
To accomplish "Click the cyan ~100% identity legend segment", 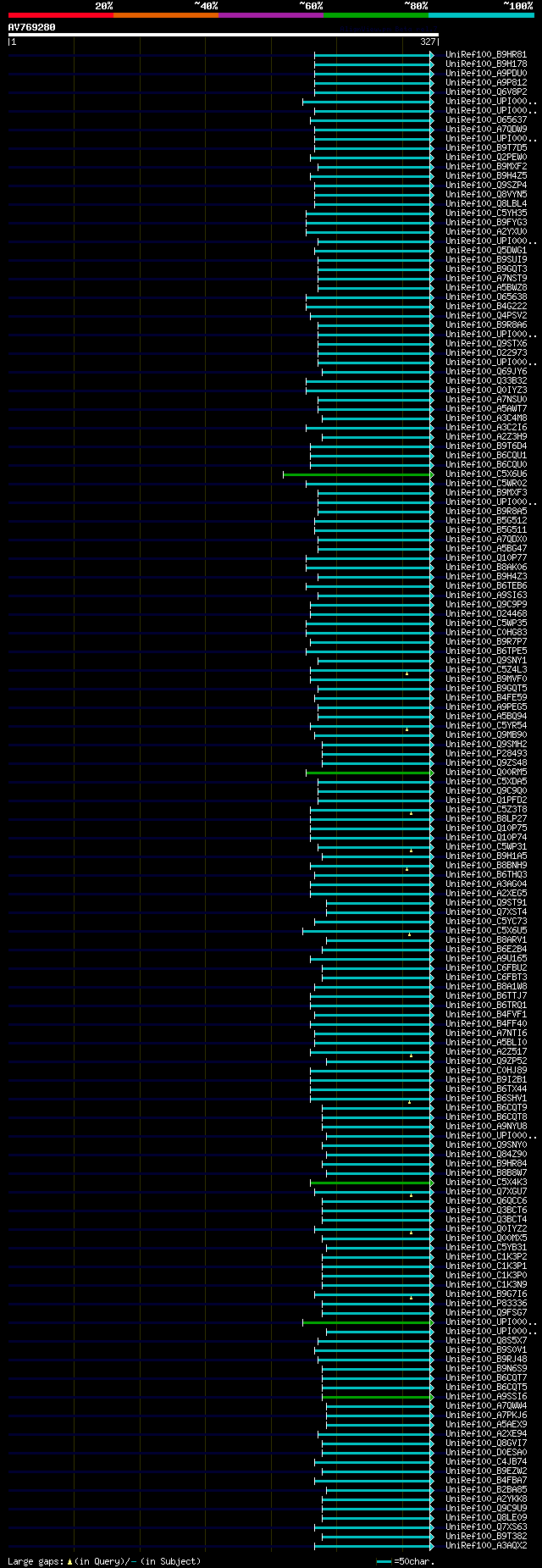I will click(x=481, y=15).
